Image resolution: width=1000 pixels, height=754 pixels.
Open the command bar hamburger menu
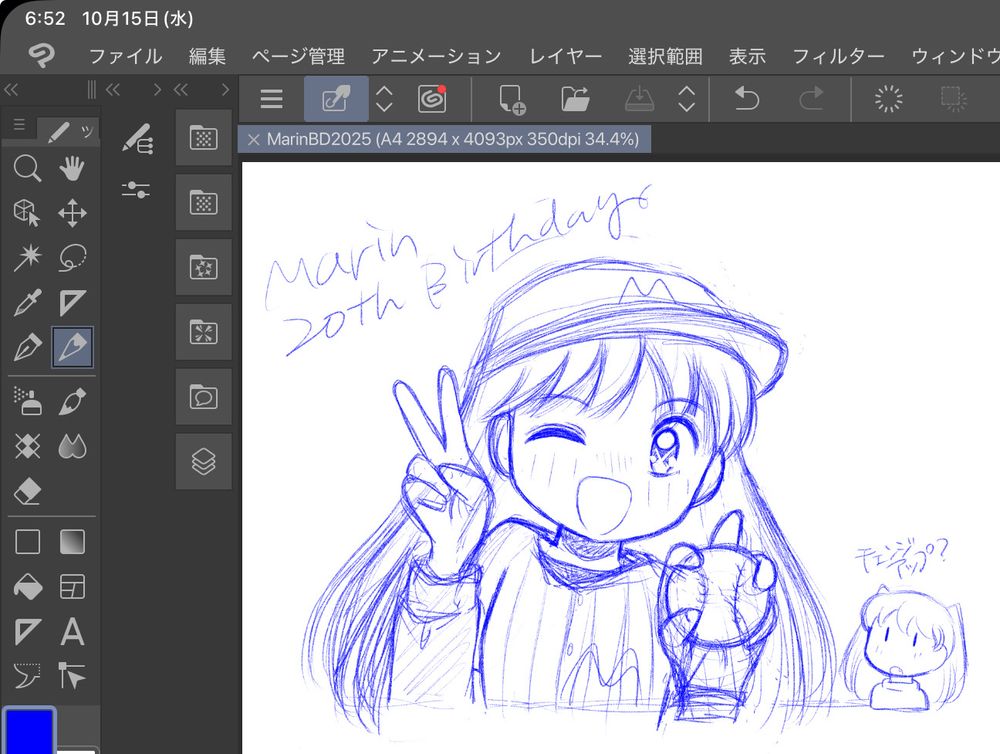(x=272, y=99)
